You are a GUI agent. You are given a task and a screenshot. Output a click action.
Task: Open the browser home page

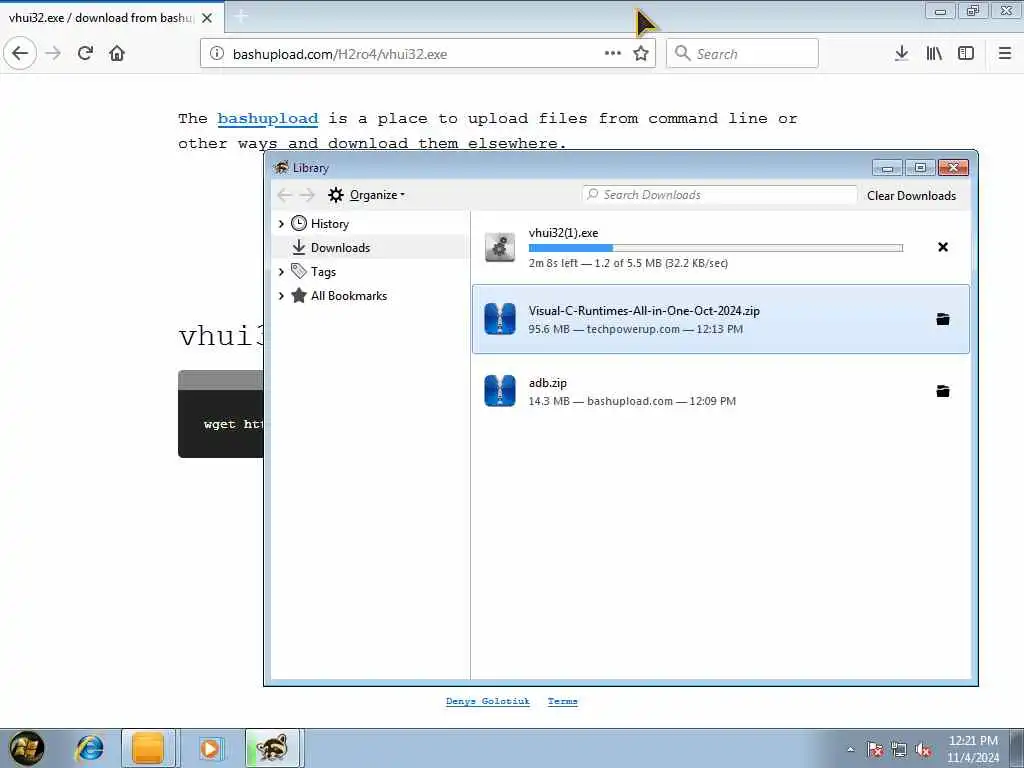point(117,53)
